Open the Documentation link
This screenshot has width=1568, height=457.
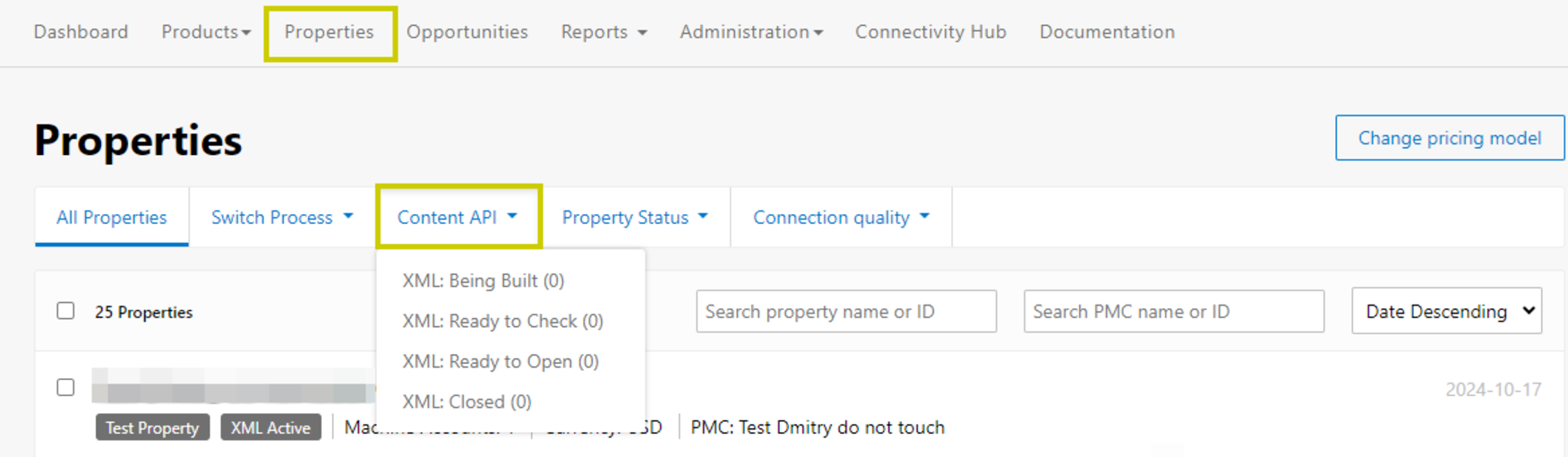tap(1107, 32)
